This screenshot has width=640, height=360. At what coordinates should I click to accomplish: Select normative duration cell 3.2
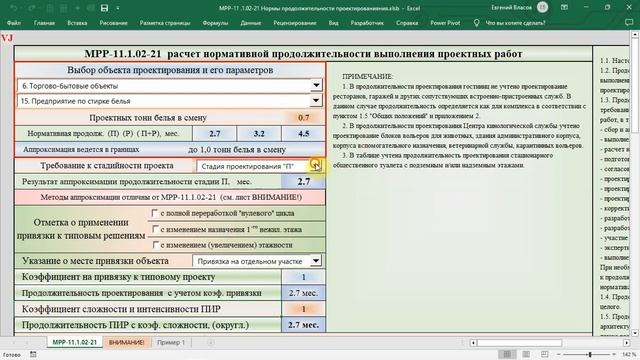pyautogui.click(x=259, y=133)
